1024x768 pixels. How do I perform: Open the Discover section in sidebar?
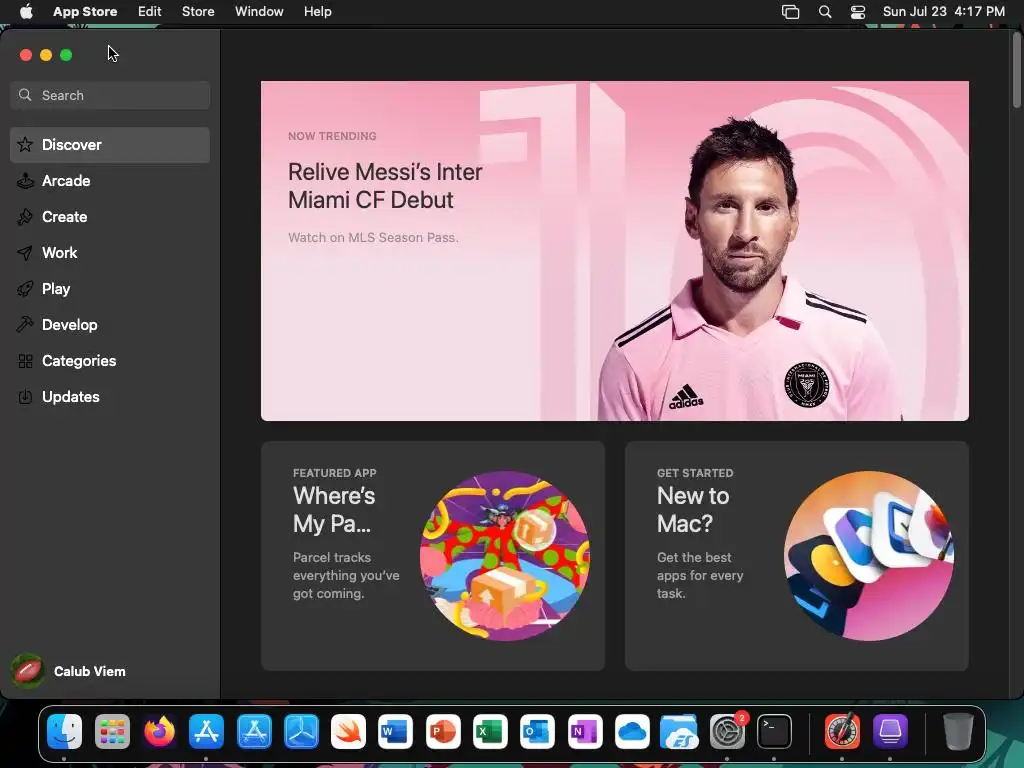[x=110, y=145]
